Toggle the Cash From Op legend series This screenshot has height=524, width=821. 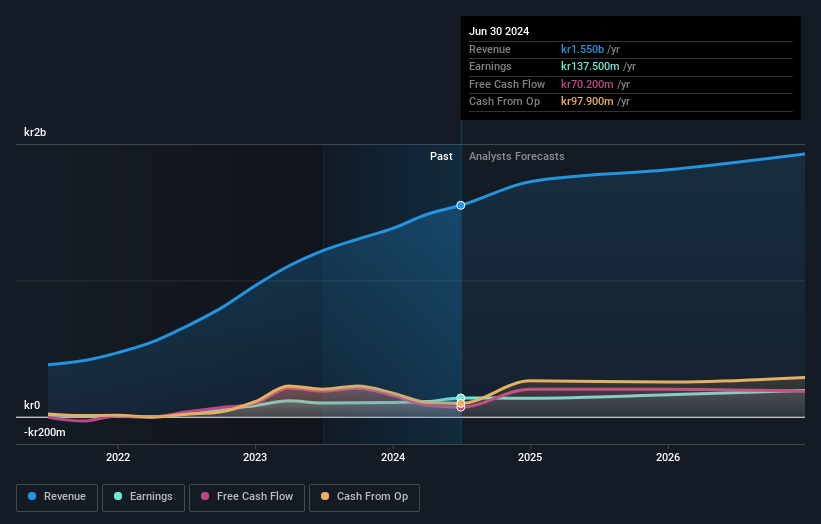(364, 497)
